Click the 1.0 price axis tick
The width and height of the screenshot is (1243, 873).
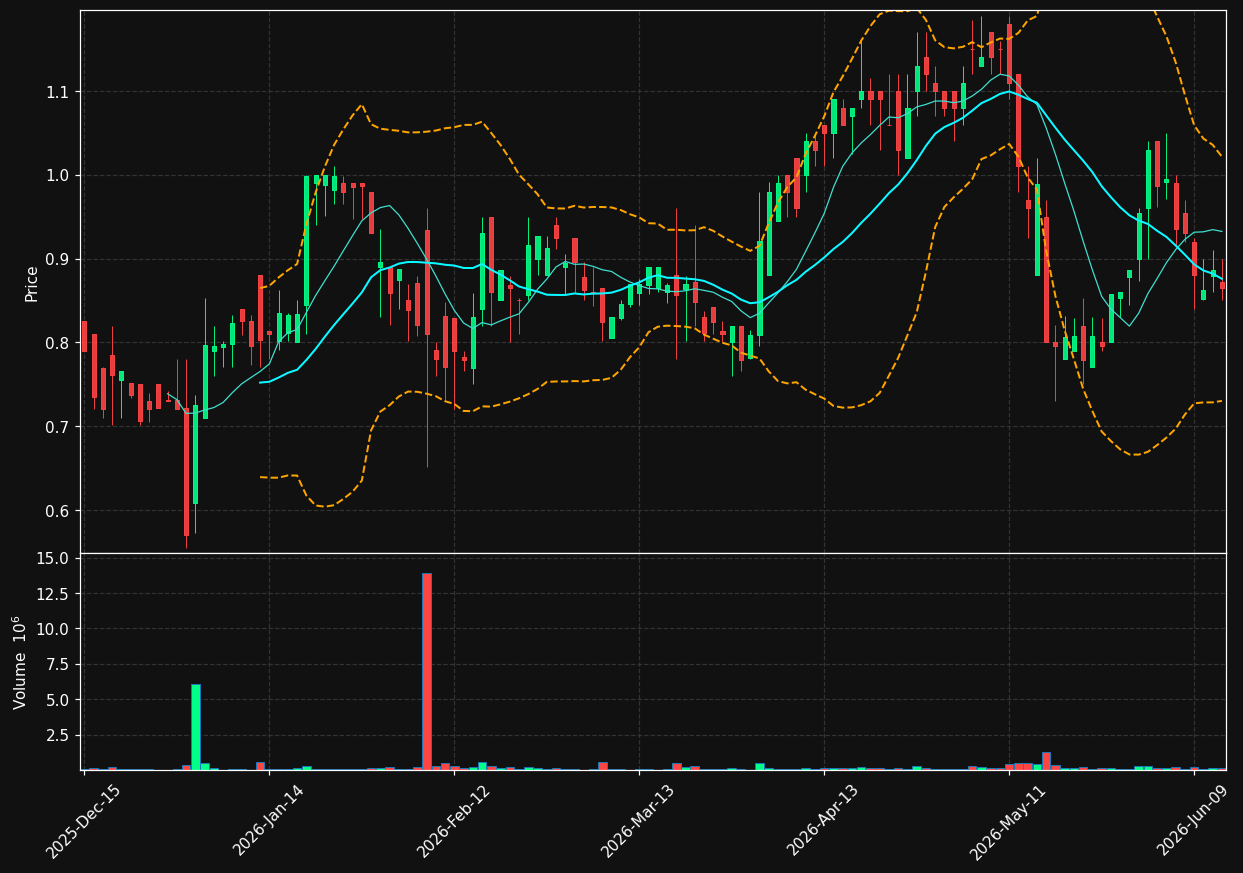click(60, 176)
